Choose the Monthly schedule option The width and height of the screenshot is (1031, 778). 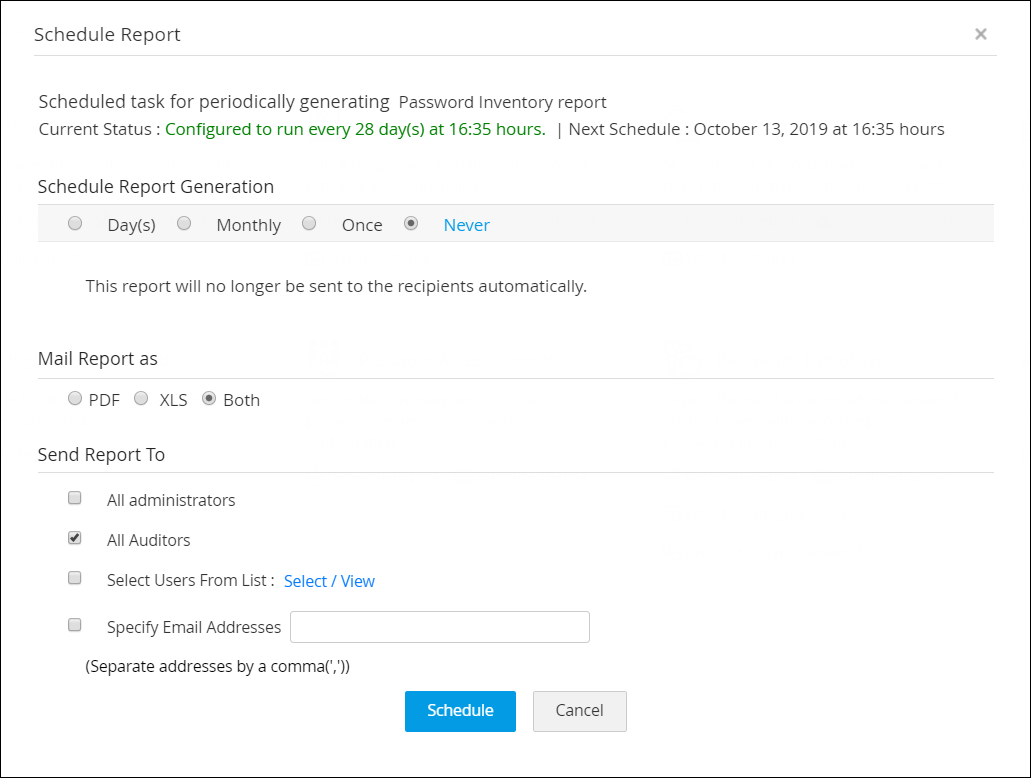pos(184,224)
